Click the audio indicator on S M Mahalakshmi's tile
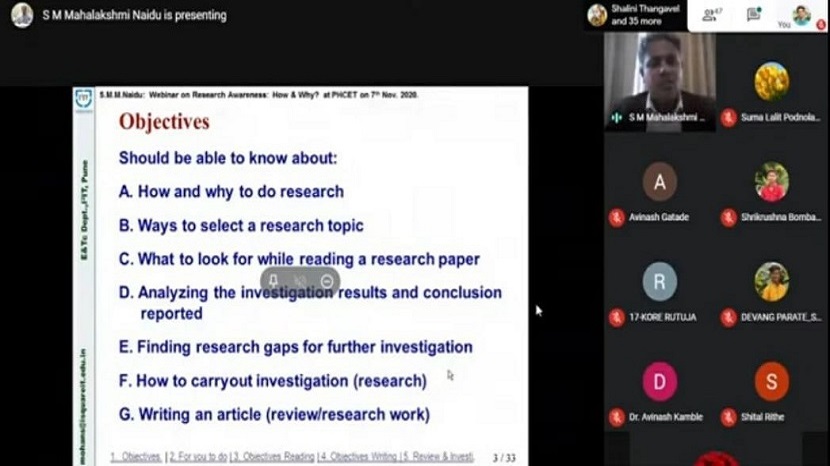Screen dimensions: 830x466 click(x=617, y=118)
